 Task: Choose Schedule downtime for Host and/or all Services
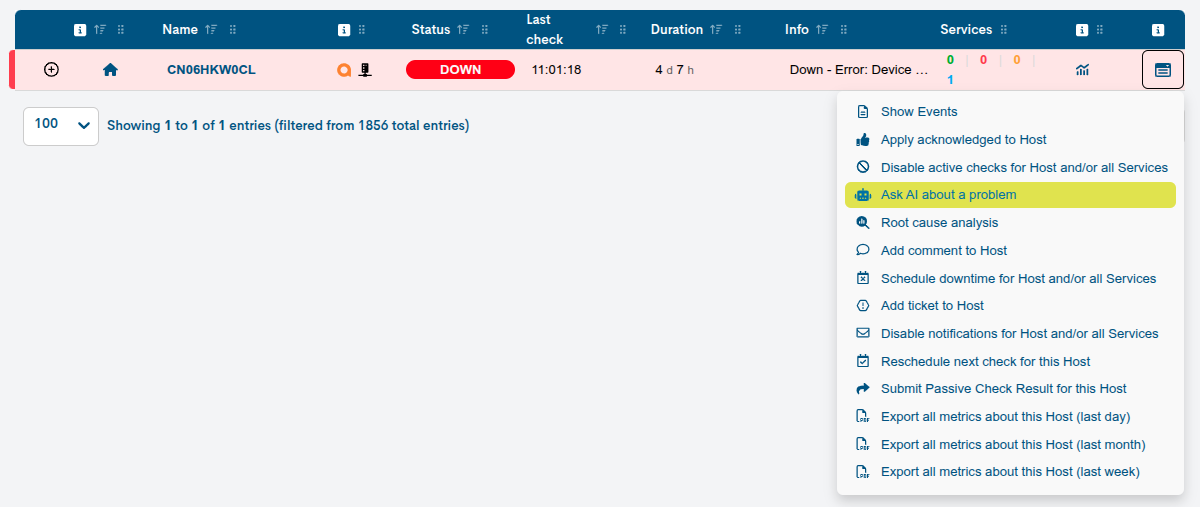point(1010,278)
